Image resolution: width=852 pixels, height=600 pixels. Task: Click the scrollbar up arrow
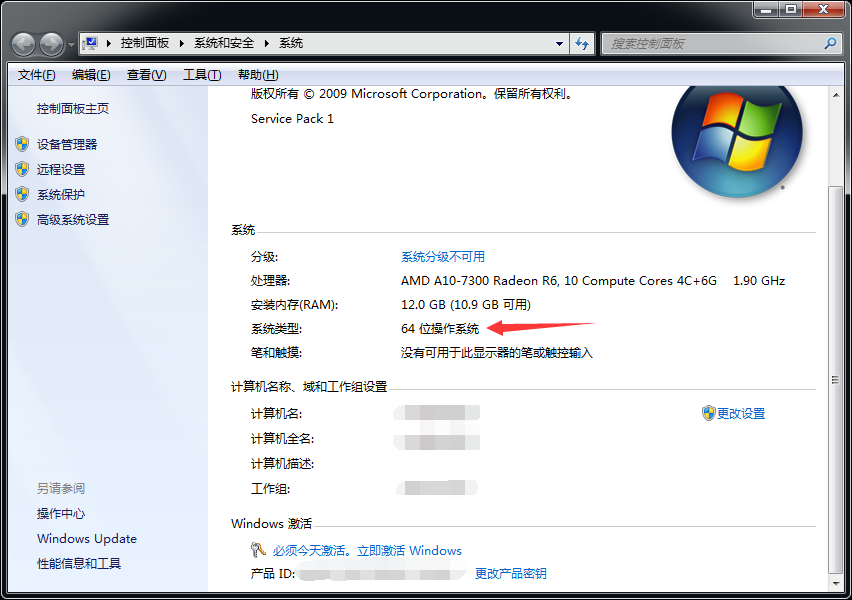pyautogui.click(x=836, y=95)
